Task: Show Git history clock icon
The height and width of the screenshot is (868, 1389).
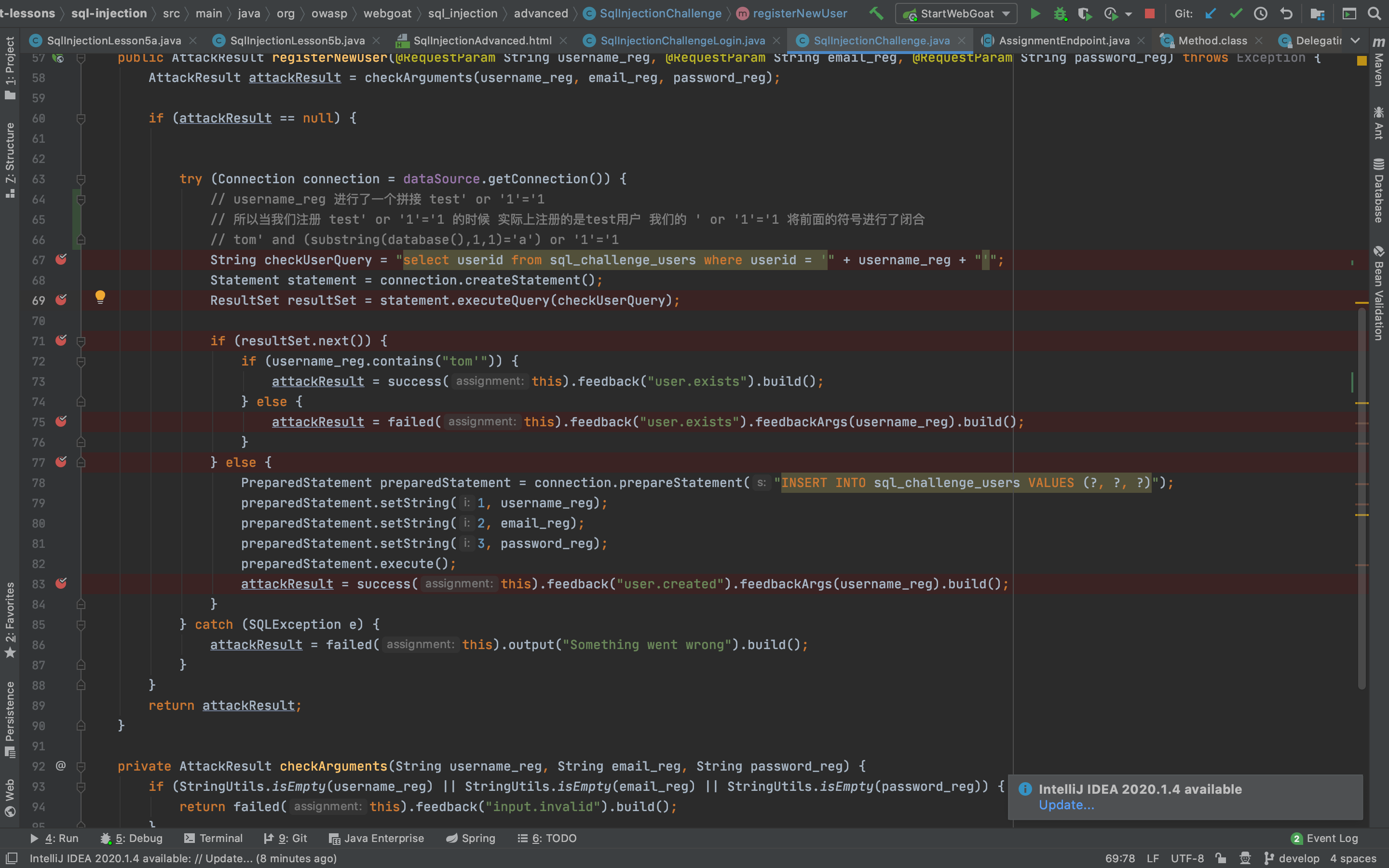Action: click(1260, 13)
